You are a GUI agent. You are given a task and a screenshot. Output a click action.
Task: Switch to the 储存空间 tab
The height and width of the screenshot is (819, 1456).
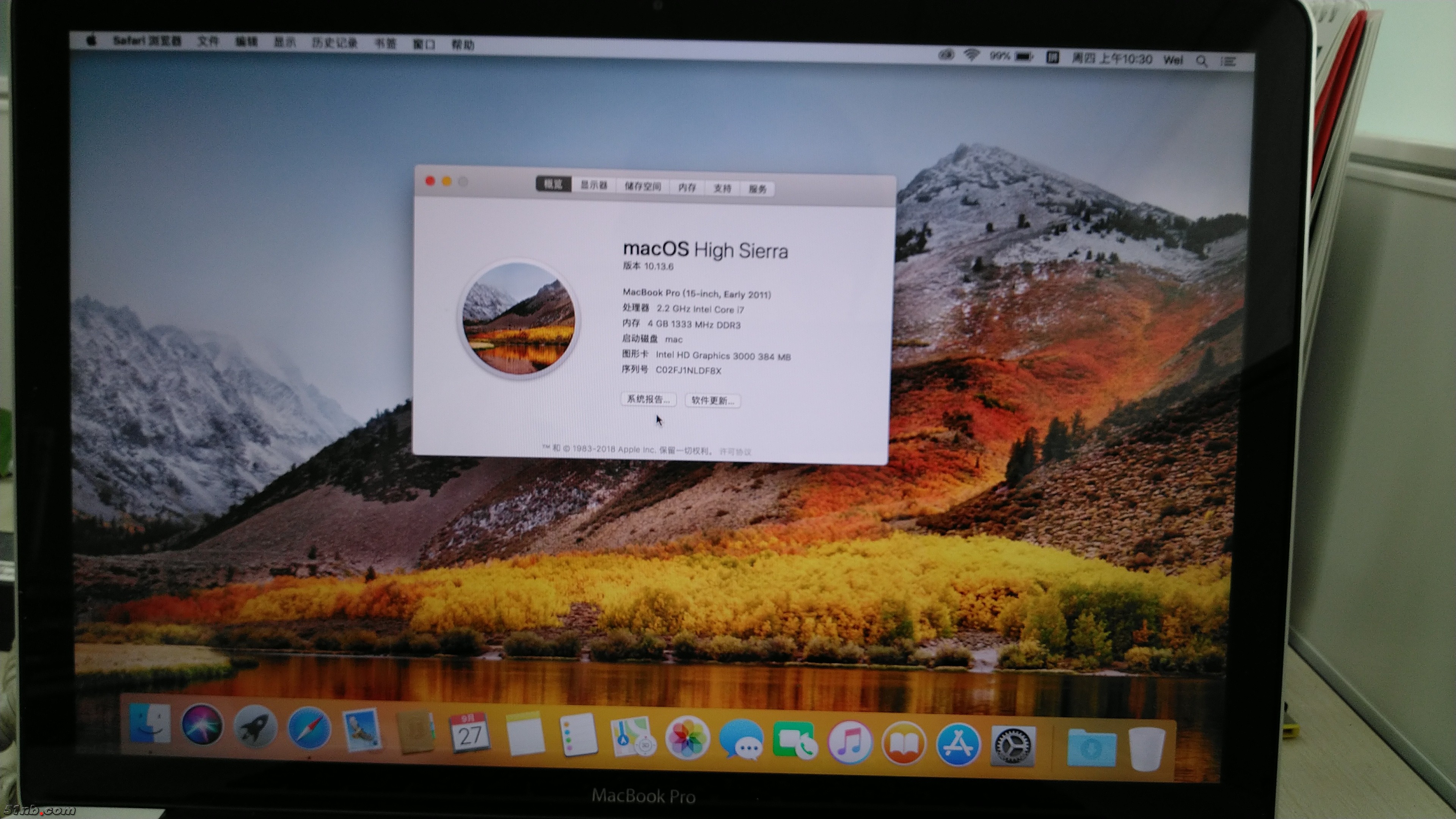pyautogui.click(x=643, y=187)
